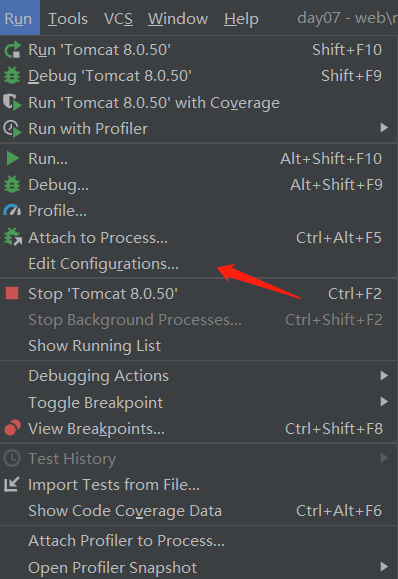Viewport: 398px width, 579px height.
Task: Click the Debug 'Tomcat 8.0.50' bug icon
Action: [12, 76]
